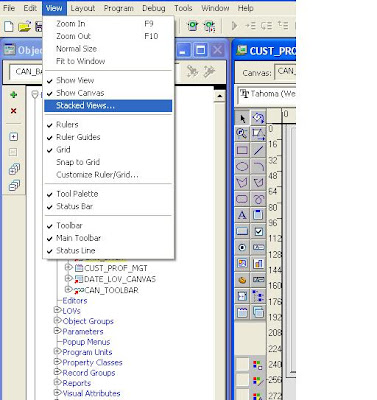Click the Expand node icon in Object Navigator
The width and height of the screenshot is (377, 400).
[x=14, y=137]
